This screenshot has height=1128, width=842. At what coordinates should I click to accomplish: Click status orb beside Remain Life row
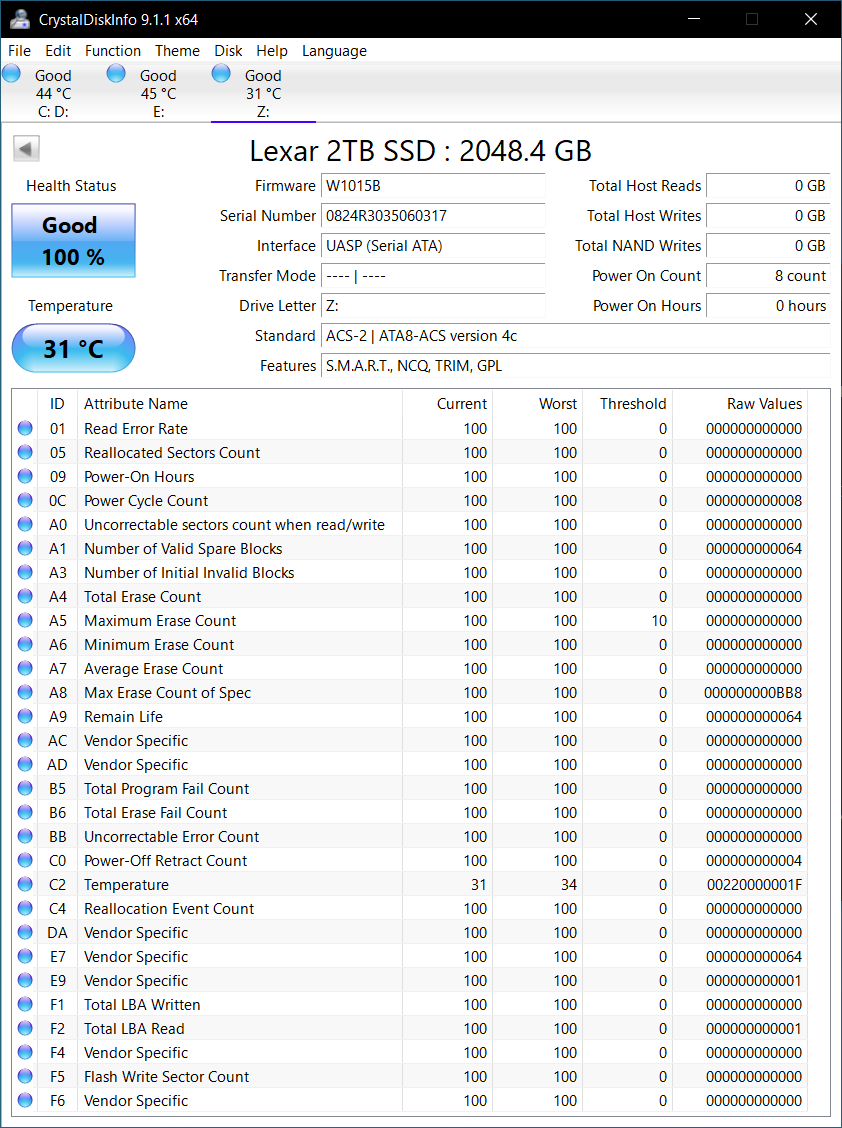[25, 717]
